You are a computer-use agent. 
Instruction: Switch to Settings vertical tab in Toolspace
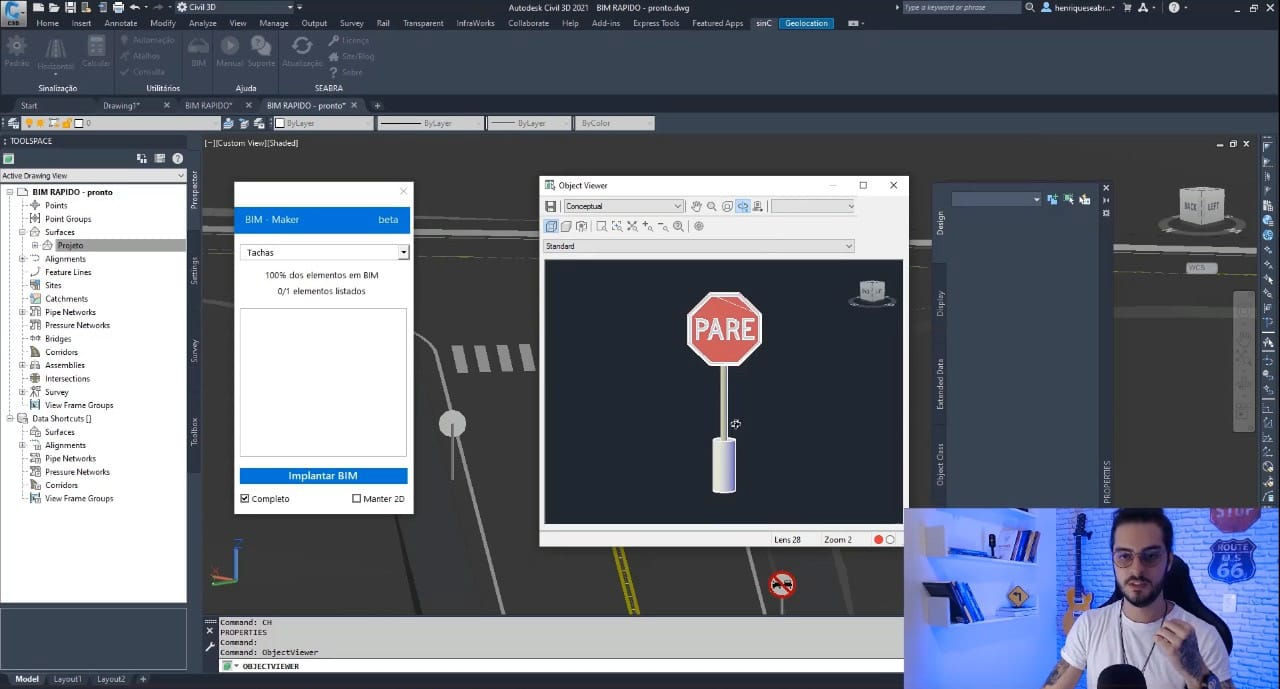[195, 270]
